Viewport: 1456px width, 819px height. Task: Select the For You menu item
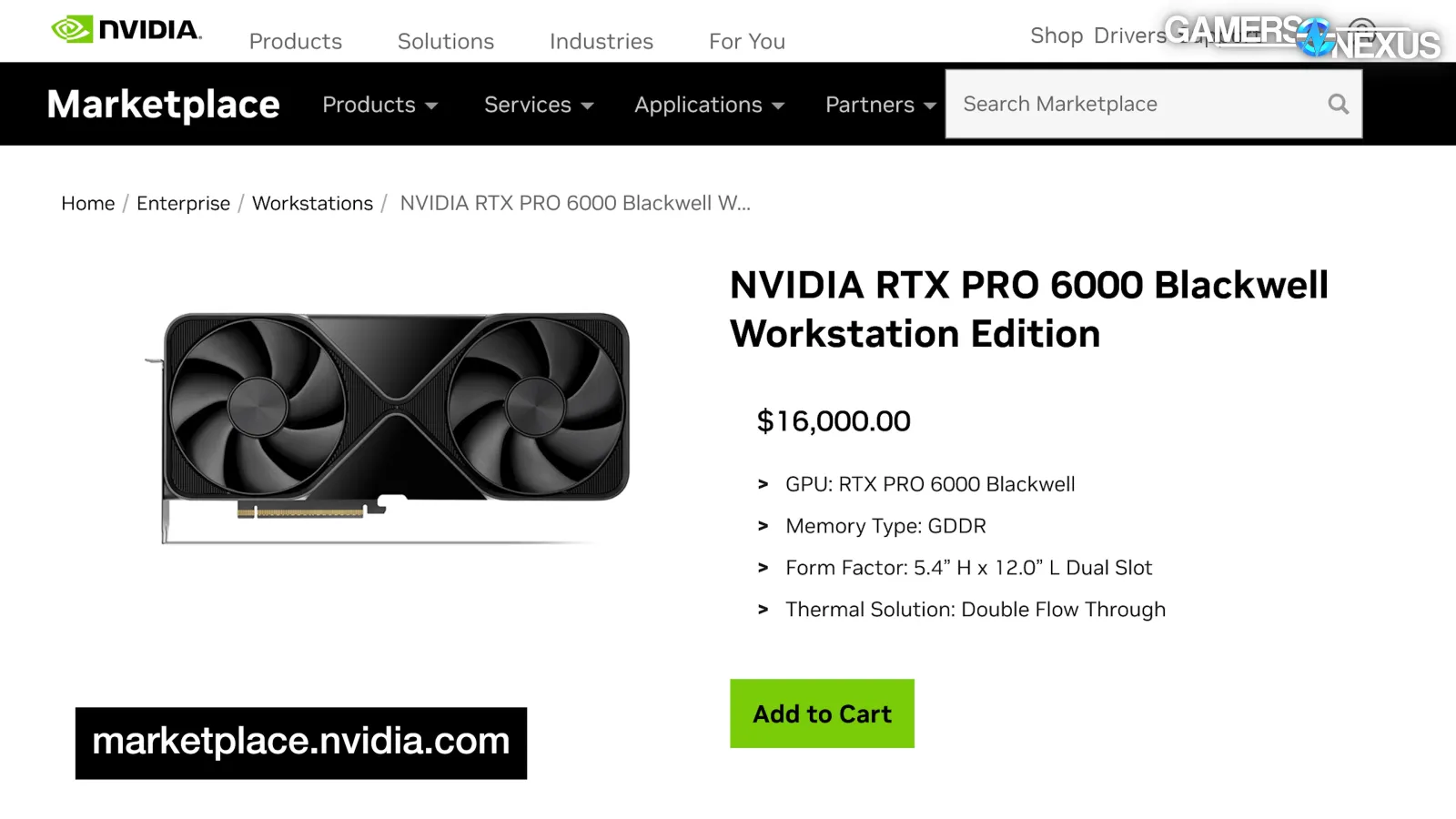[747, 41]
